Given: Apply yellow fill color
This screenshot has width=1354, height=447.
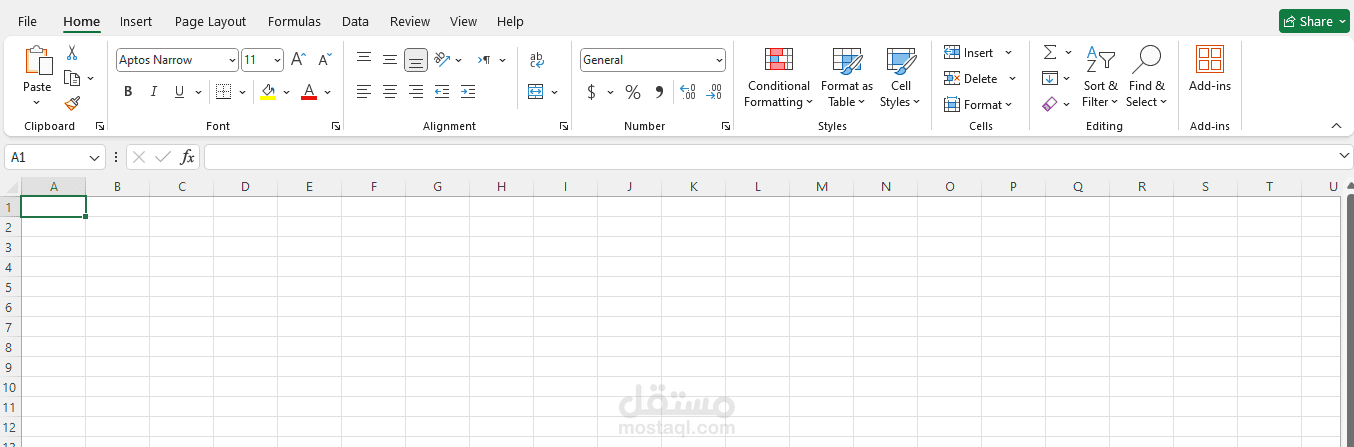Looking at the screenshot, I should click(268, 92).
